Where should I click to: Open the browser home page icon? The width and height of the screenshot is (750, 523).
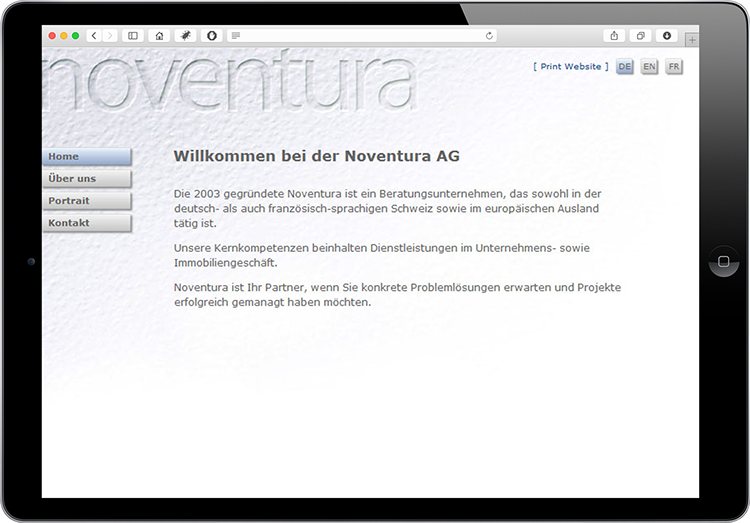[x=159, y=35]
